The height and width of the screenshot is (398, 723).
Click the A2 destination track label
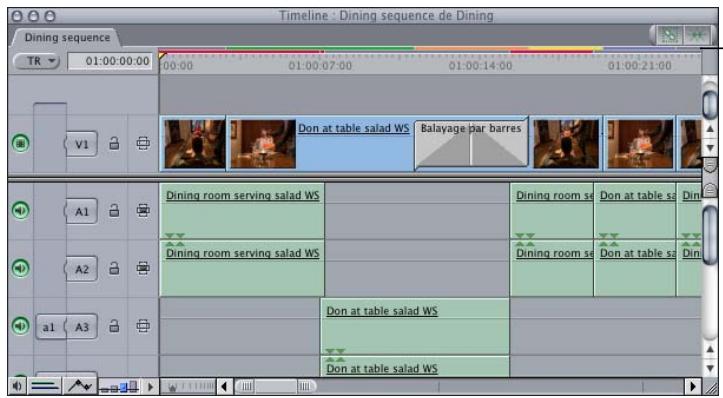click(x=81, y=269)
